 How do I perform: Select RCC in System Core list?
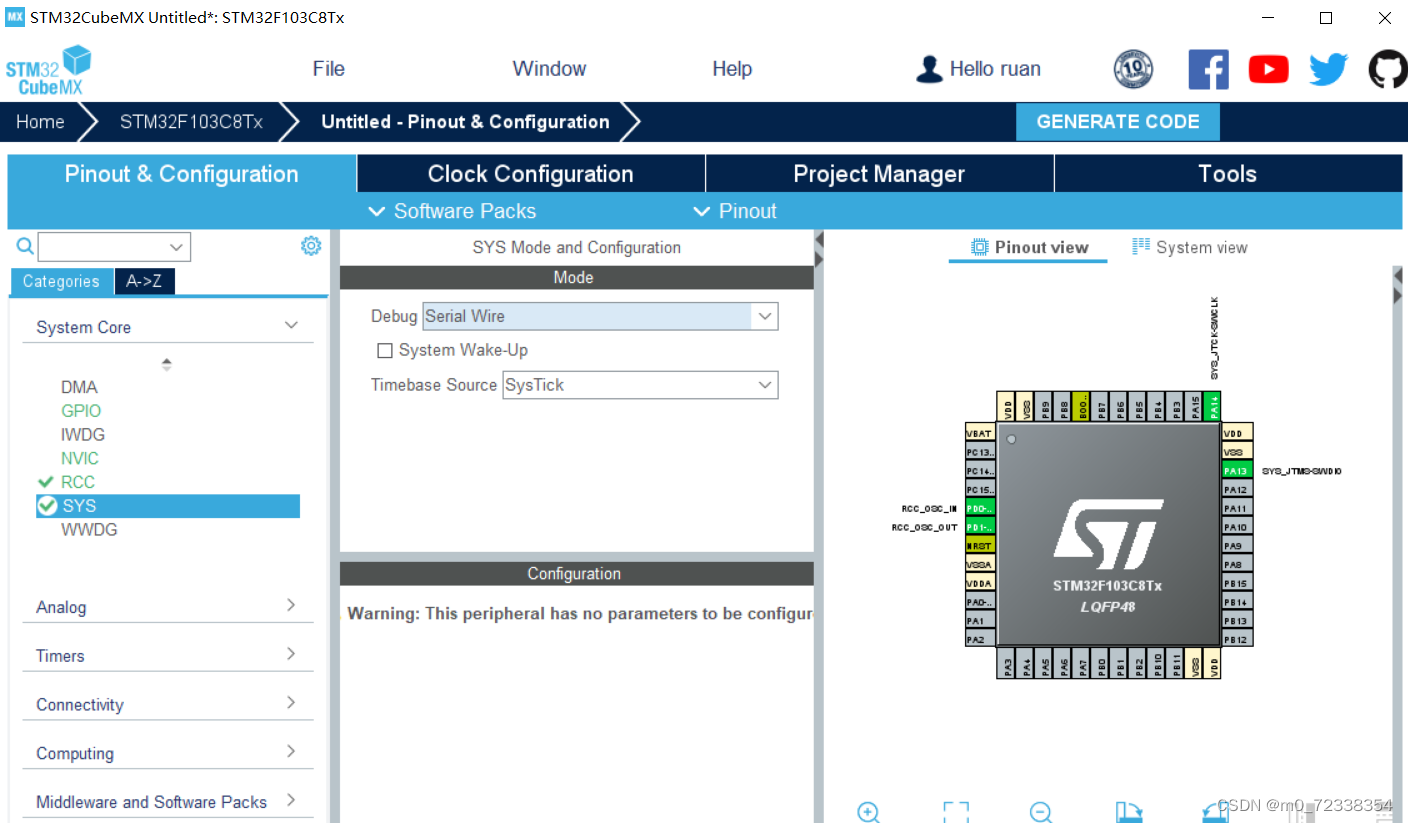(x=78, y=482)
